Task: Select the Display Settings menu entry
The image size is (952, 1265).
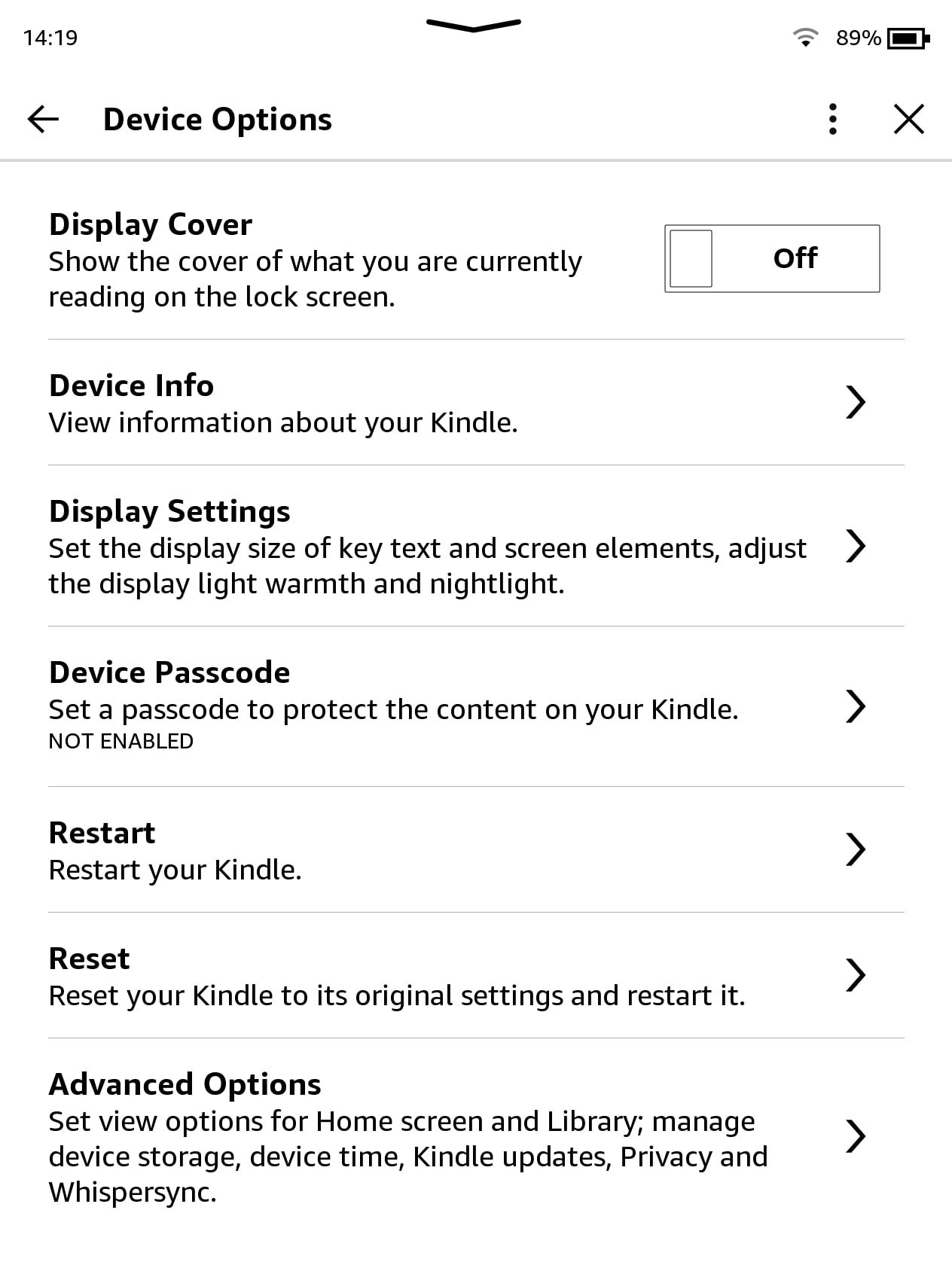Action: (x=169, y=511)
